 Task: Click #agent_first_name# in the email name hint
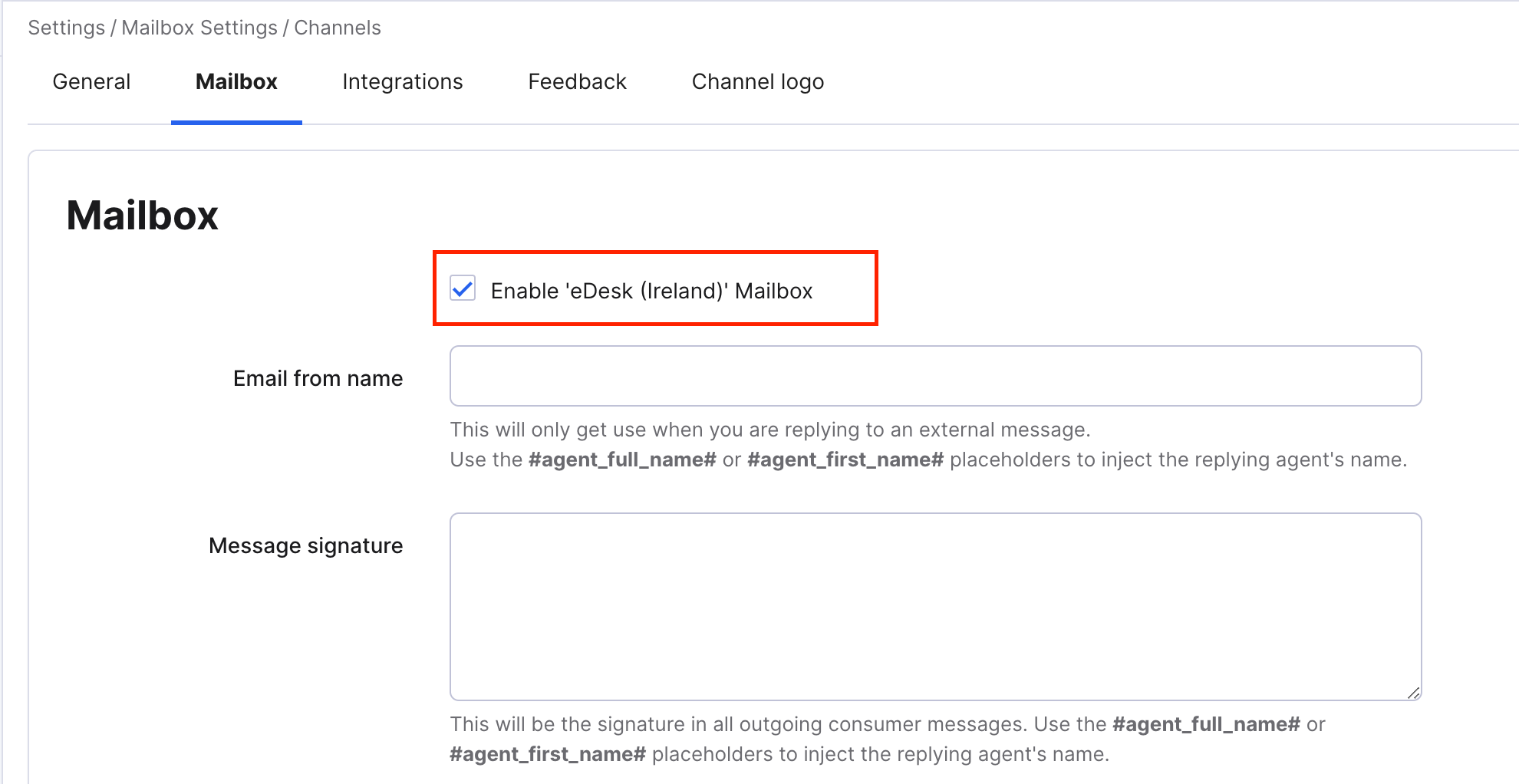(x=845, y=460)
